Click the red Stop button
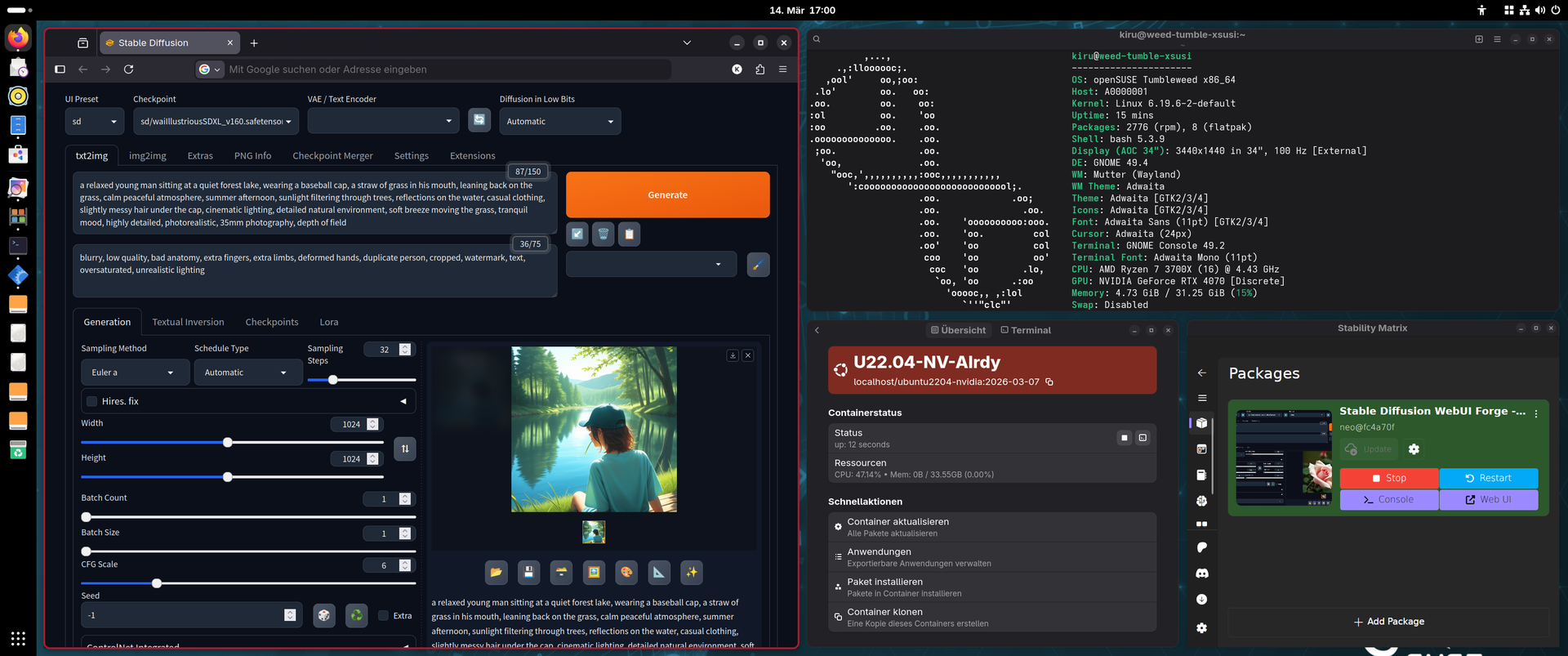The width and height of the screenshot is (1568, 656). coord(1388,478)
